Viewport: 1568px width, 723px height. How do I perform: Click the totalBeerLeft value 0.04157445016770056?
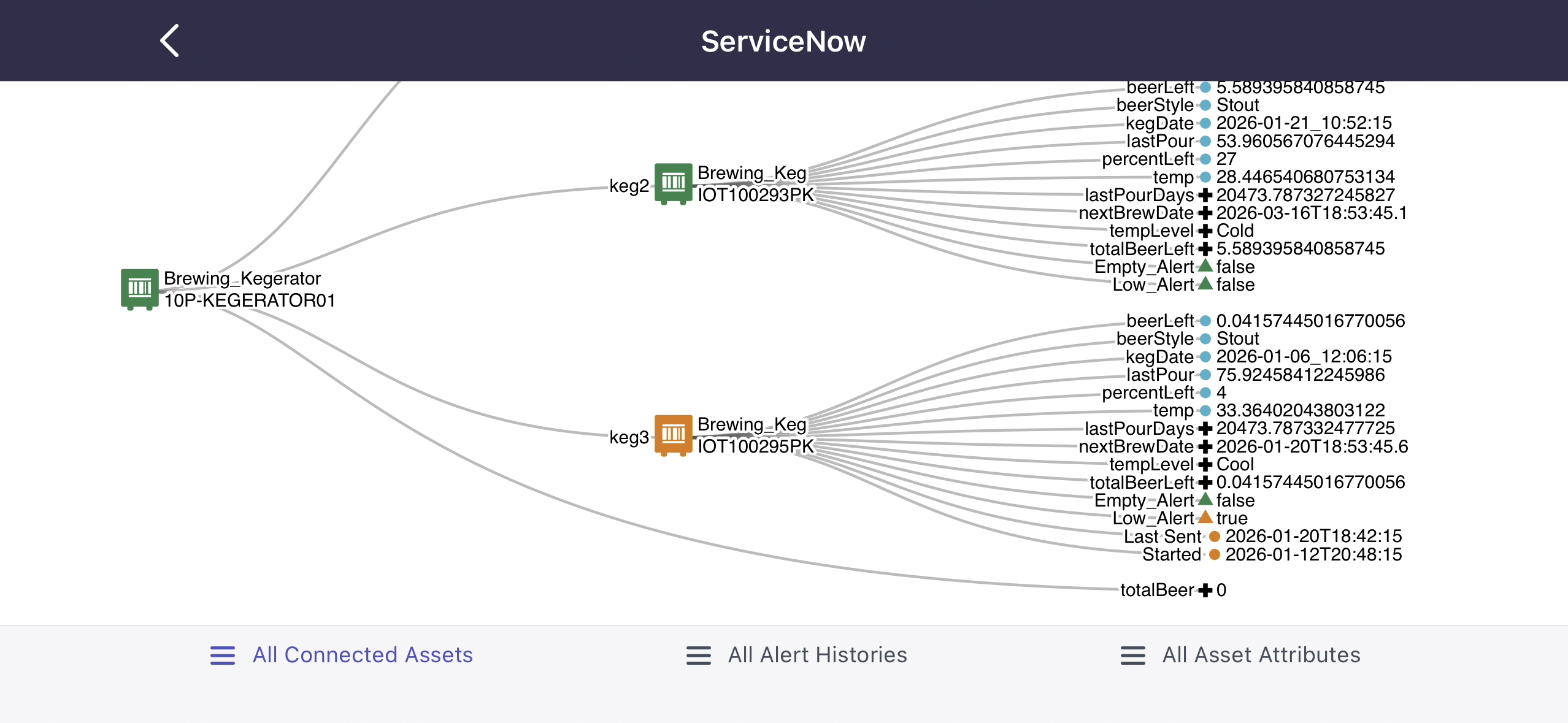1310,482
